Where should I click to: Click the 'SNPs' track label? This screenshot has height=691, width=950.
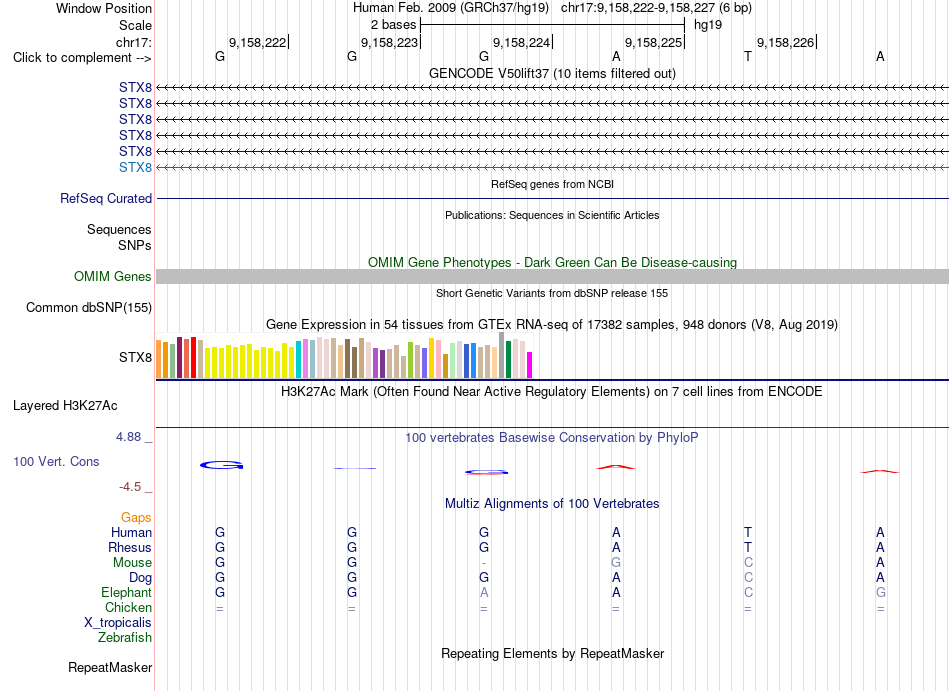pos(135,245)
